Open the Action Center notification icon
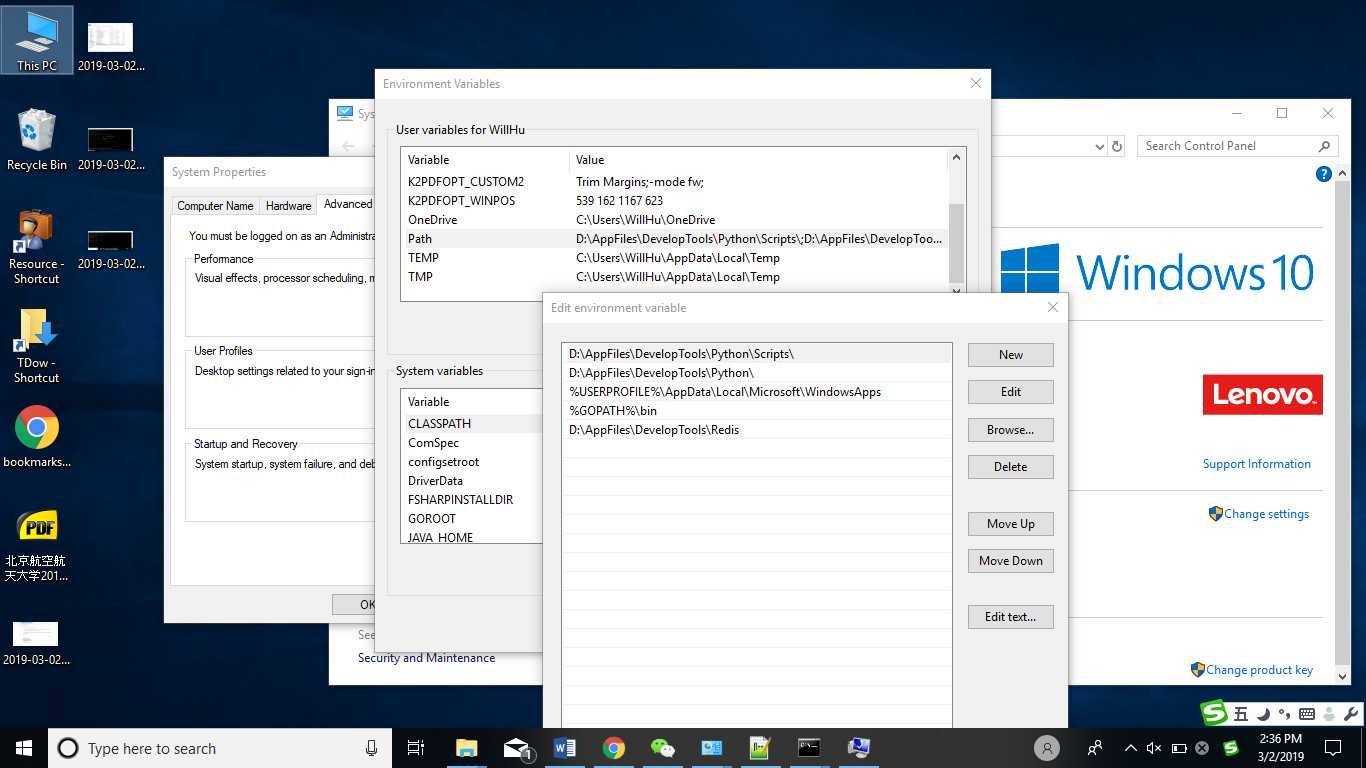1366x768 pixels. 1332,748
